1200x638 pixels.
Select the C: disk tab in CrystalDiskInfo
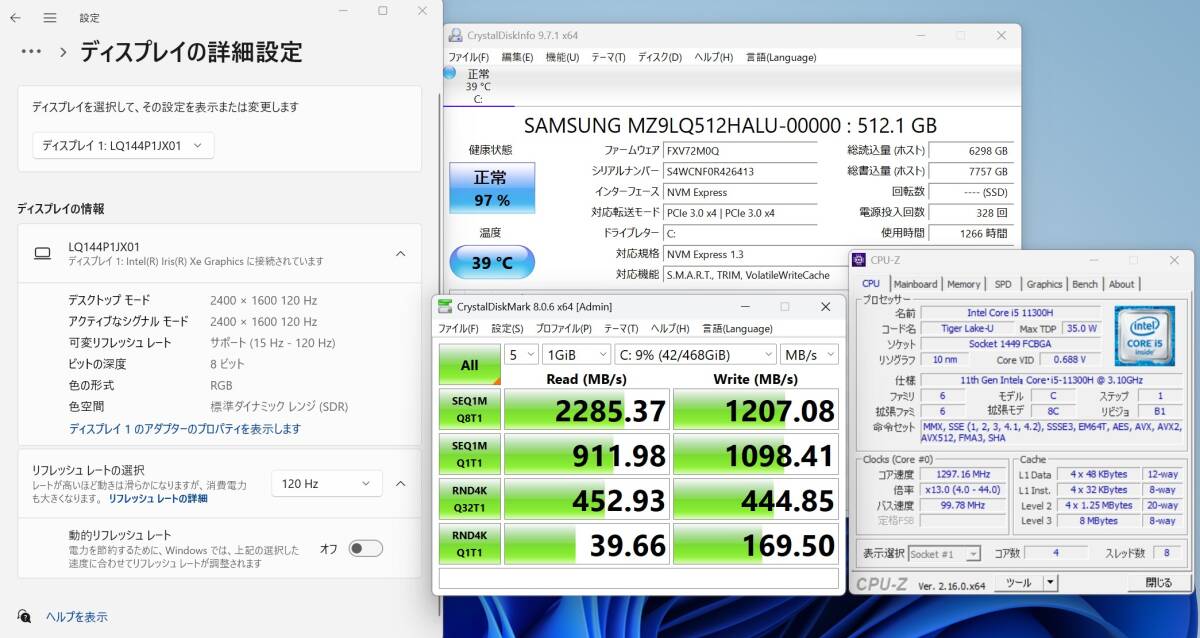pyautogui.click(x=478, y=86)
